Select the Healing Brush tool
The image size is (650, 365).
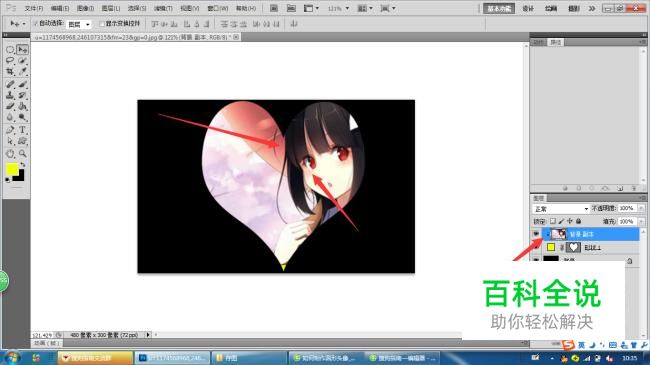tap(10, 85)
